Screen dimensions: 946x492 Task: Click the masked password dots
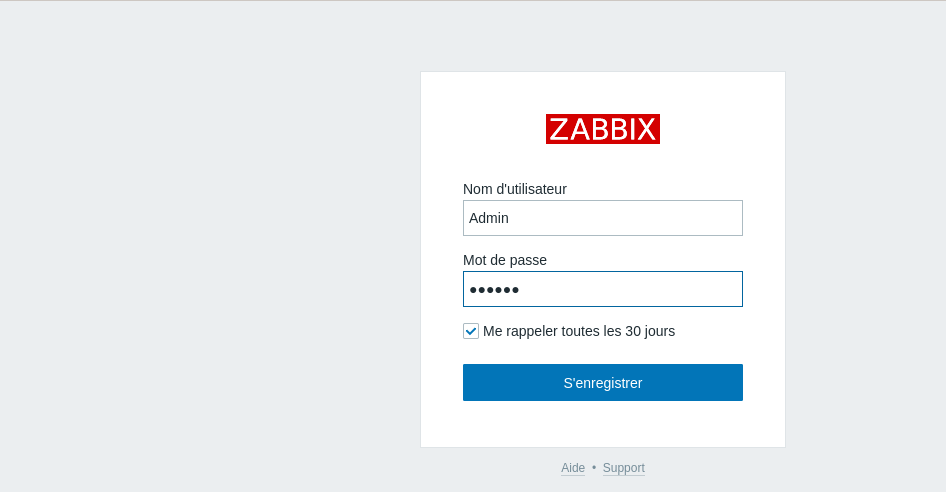(494, 290)
